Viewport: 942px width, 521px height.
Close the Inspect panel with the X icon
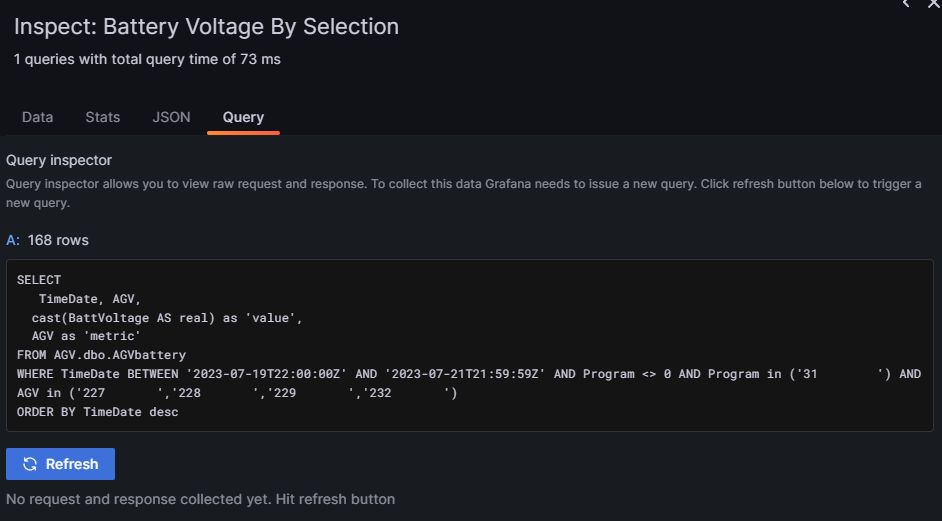coord(932,4)
